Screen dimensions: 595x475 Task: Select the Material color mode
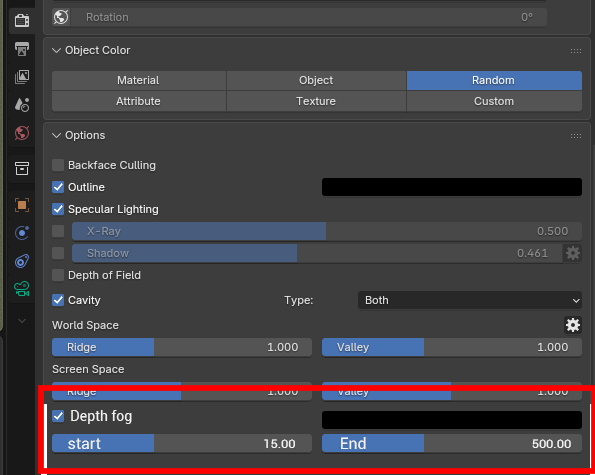139,80
